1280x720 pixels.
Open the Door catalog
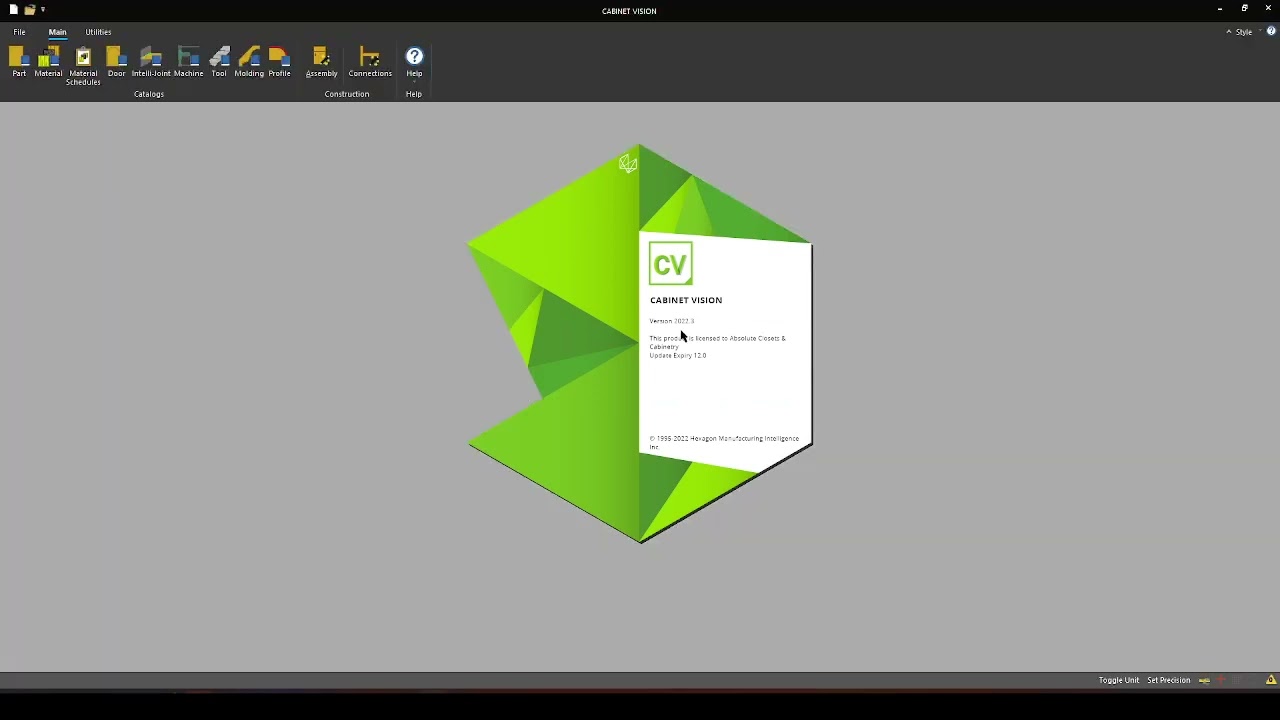(116, 62)
